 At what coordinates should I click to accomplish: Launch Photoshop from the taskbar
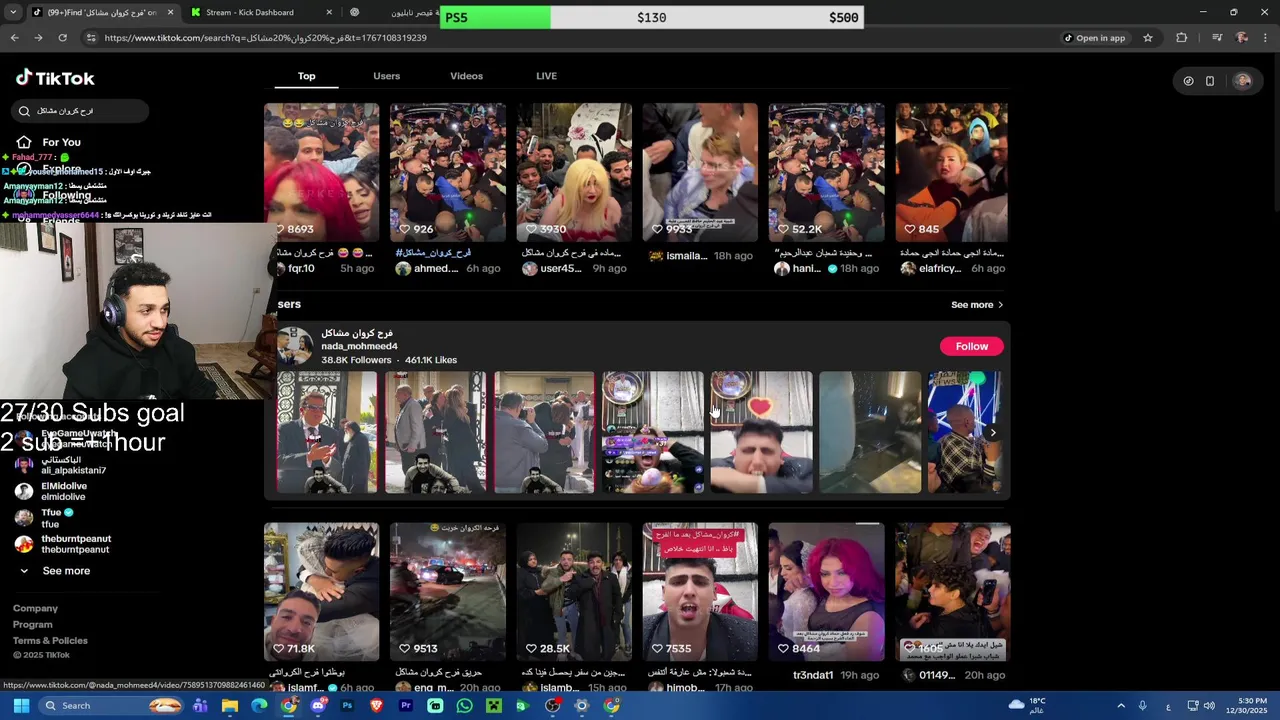pyautogui.click(x=347, y=706)
